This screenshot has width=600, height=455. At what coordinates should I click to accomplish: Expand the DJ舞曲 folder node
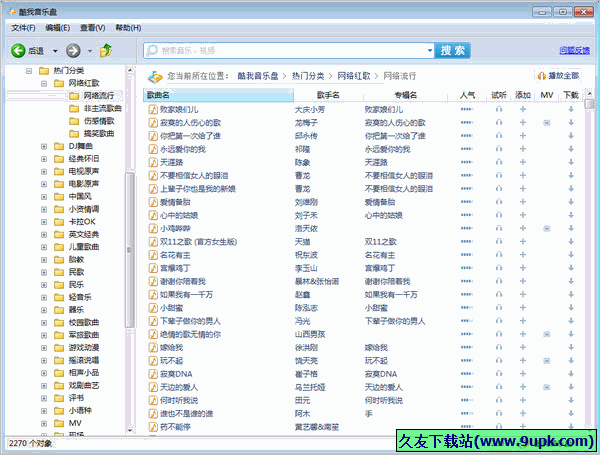[44, 147]
